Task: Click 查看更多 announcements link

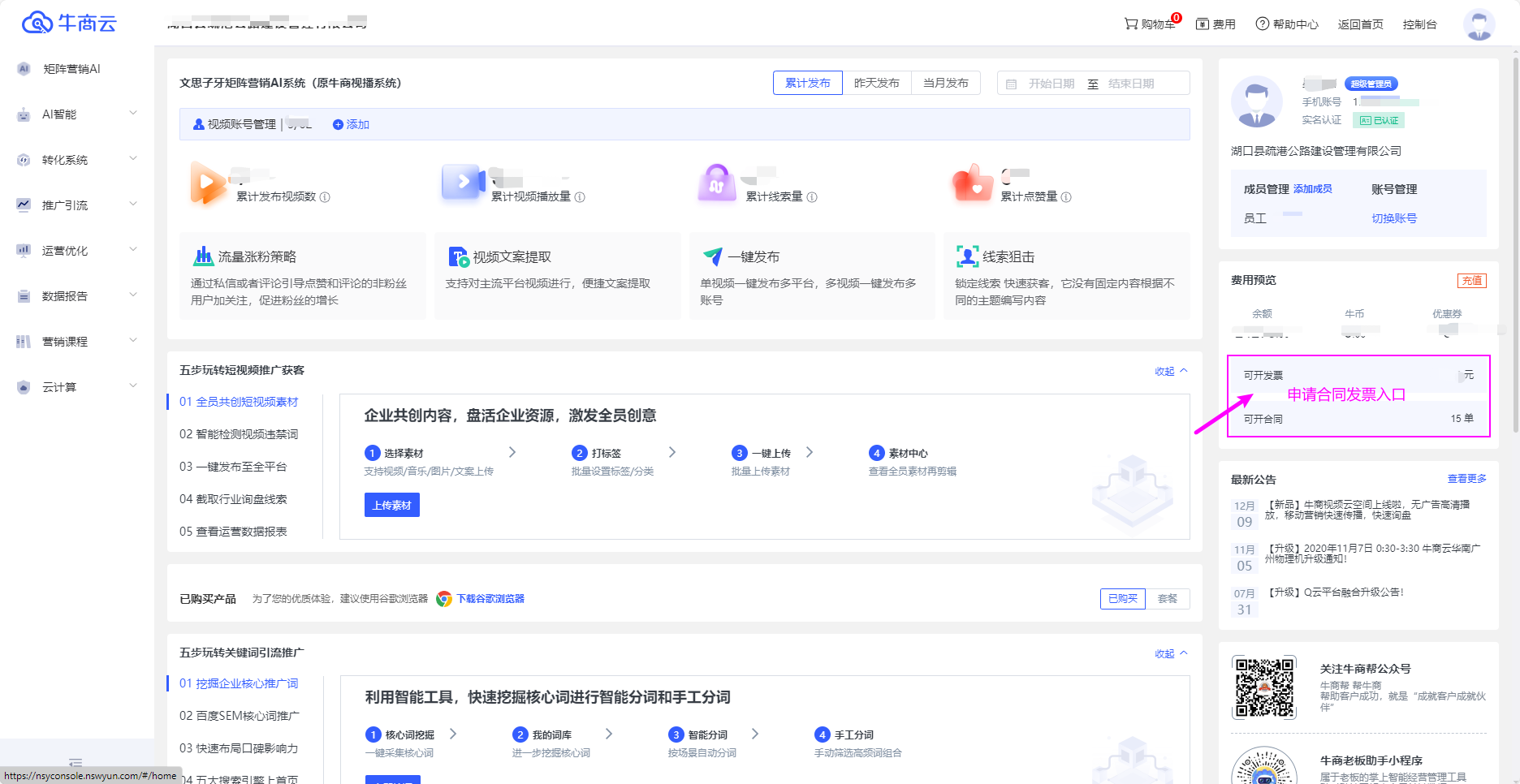Action: (x=1466, y=479)
